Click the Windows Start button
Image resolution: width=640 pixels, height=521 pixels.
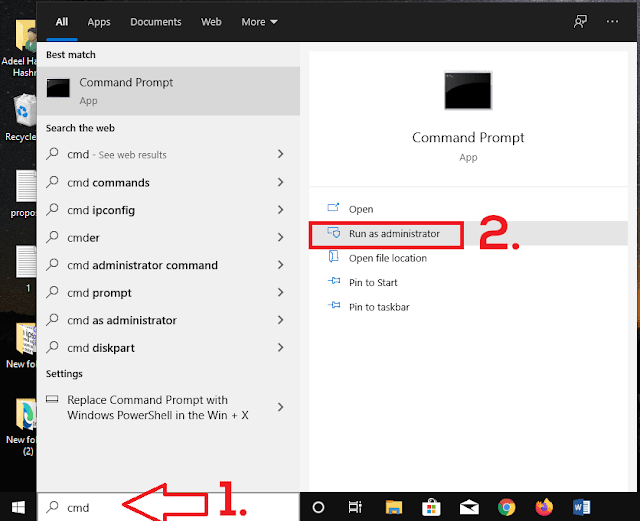click(17, 507)
